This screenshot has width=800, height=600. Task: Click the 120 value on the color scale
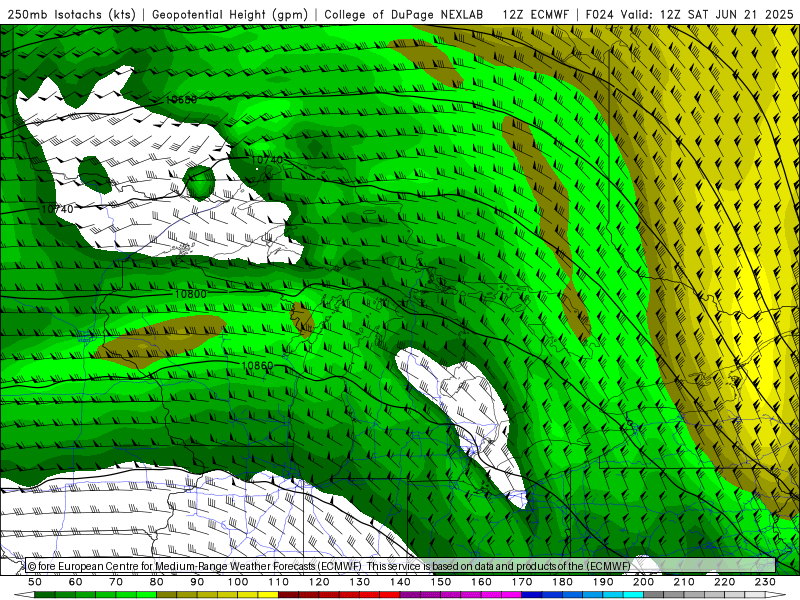(x=319, y=582)
